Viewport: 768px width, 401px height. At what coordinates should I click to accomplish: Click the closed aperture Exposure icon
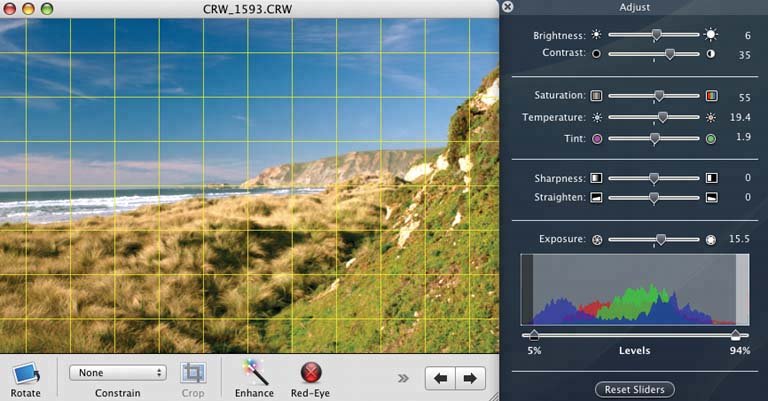coord(597,240)
